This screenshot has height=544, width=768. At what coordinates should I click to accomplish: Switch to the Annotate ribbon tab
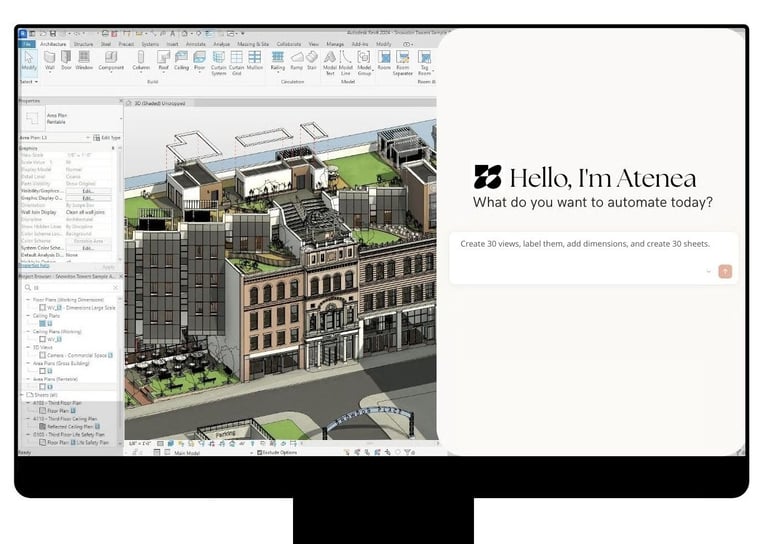[195, 44]
